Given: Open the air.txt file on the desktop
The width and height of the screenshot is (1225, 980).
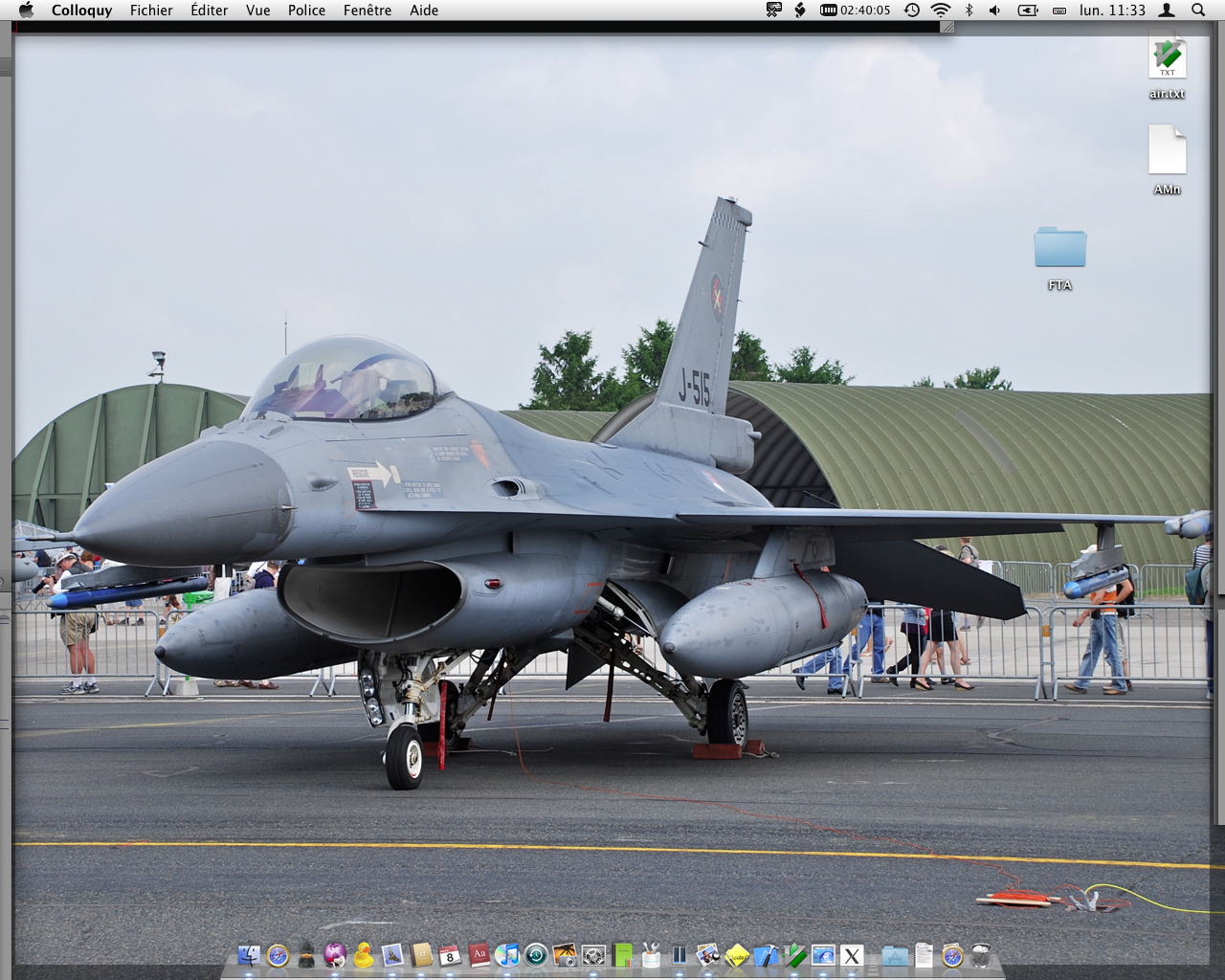Looking at the screenshot, I should [1167, 60].
